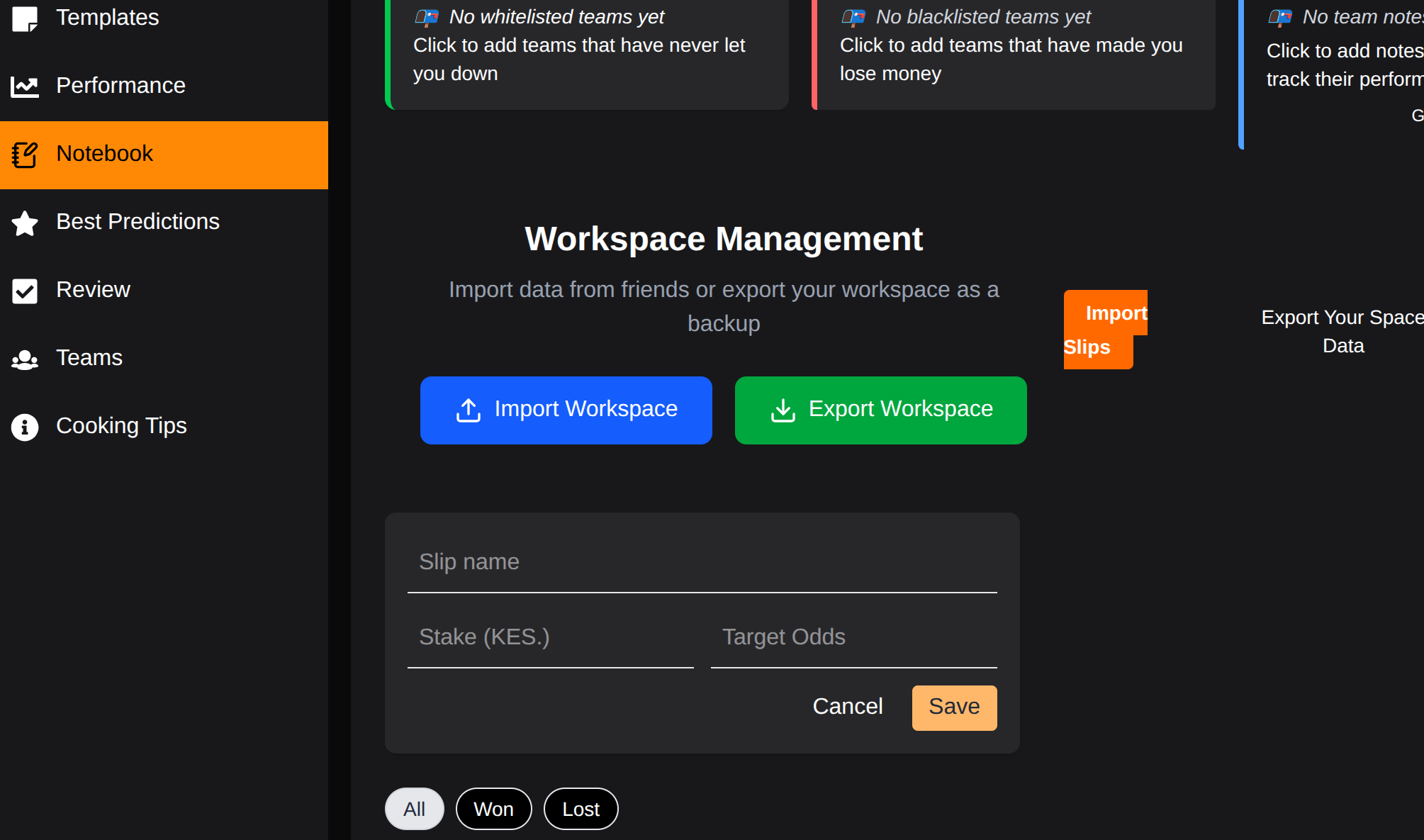Select the All filter chip
Image resolution: width=1424 pixels, height=840 pixels.
[414, 809]
